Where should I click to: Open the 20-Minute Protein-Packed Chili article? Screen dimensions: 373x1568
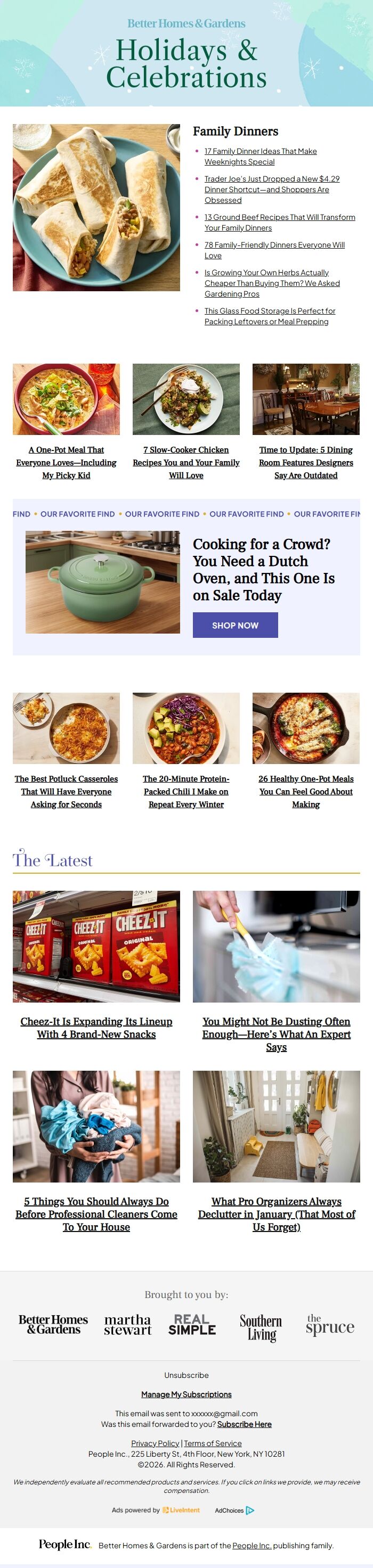[186, 791]
